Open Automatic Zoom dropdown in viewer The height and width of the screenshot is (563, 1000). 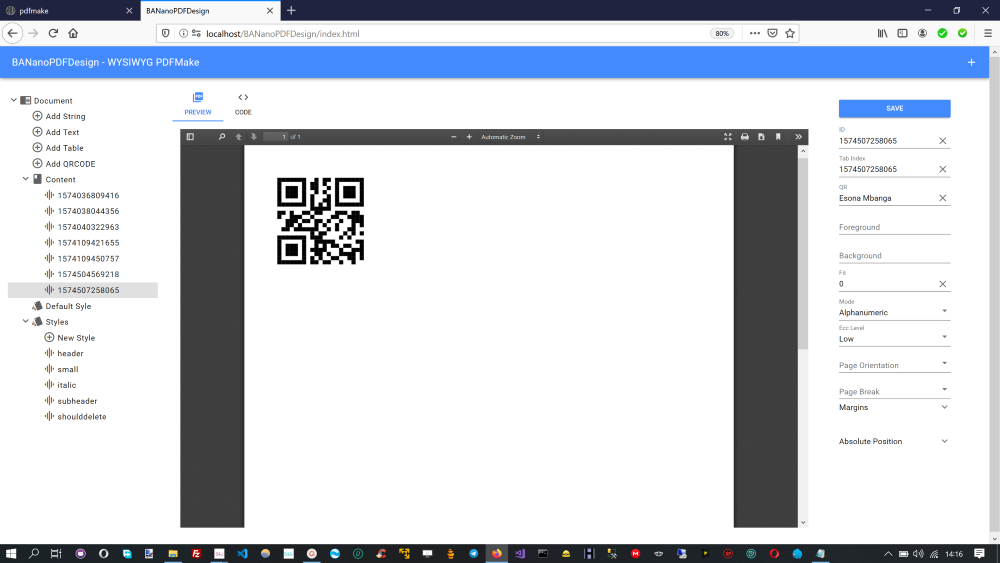510,136
